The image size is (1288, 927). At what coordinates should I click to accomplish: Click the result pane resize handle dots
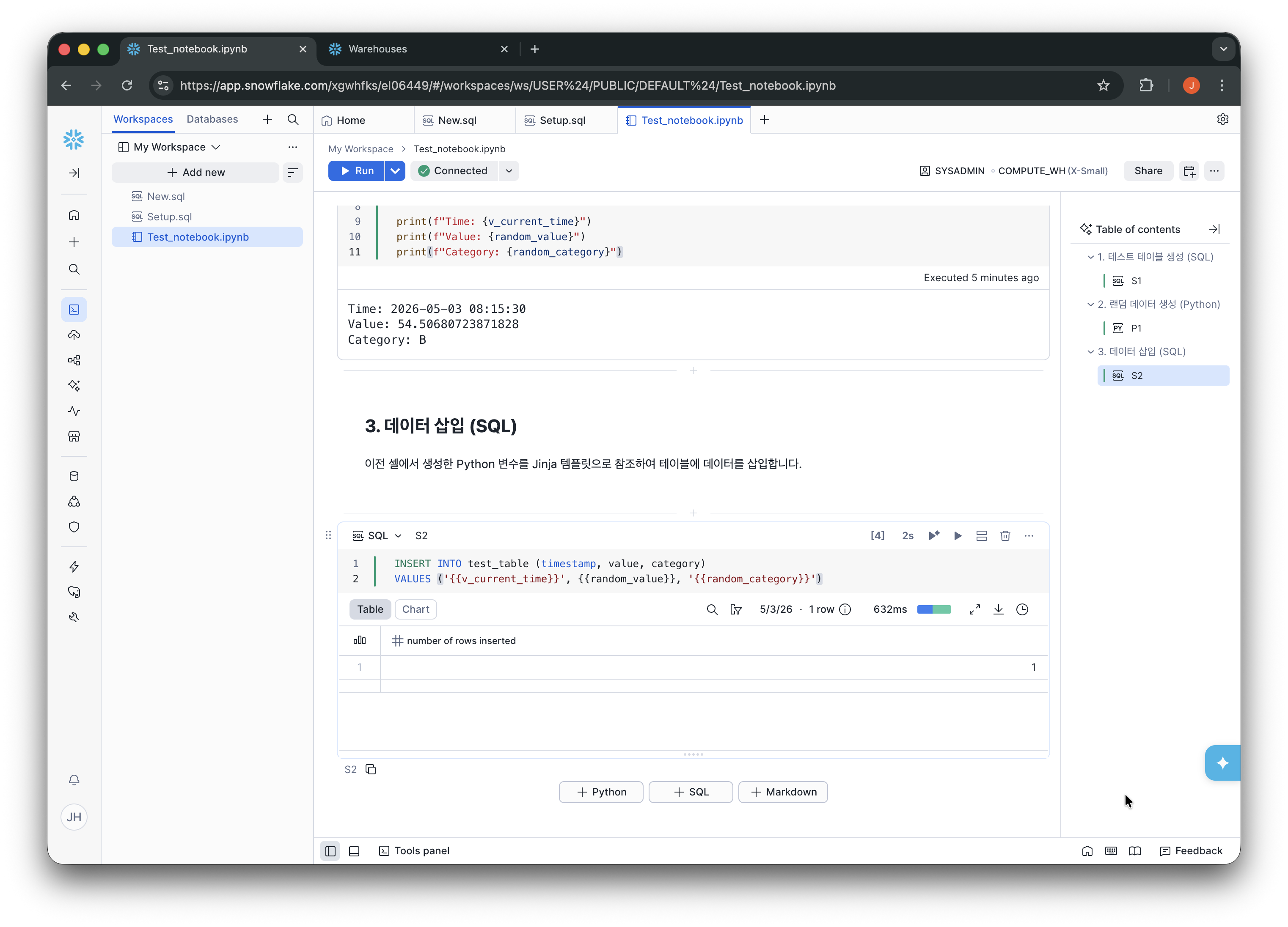694,754
